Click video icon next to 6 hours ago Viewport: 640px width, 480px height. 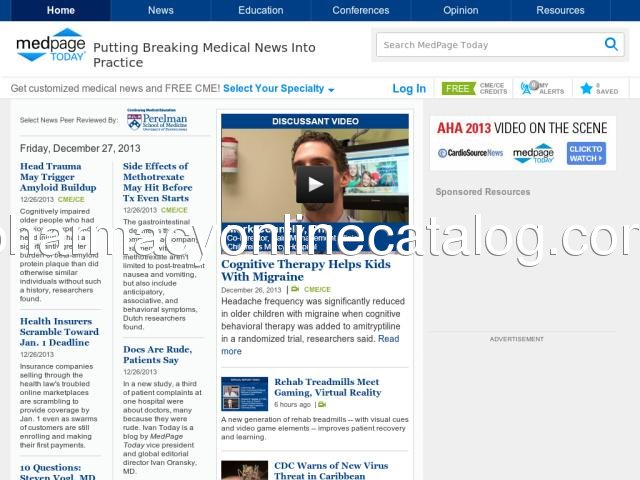[322, 404]
